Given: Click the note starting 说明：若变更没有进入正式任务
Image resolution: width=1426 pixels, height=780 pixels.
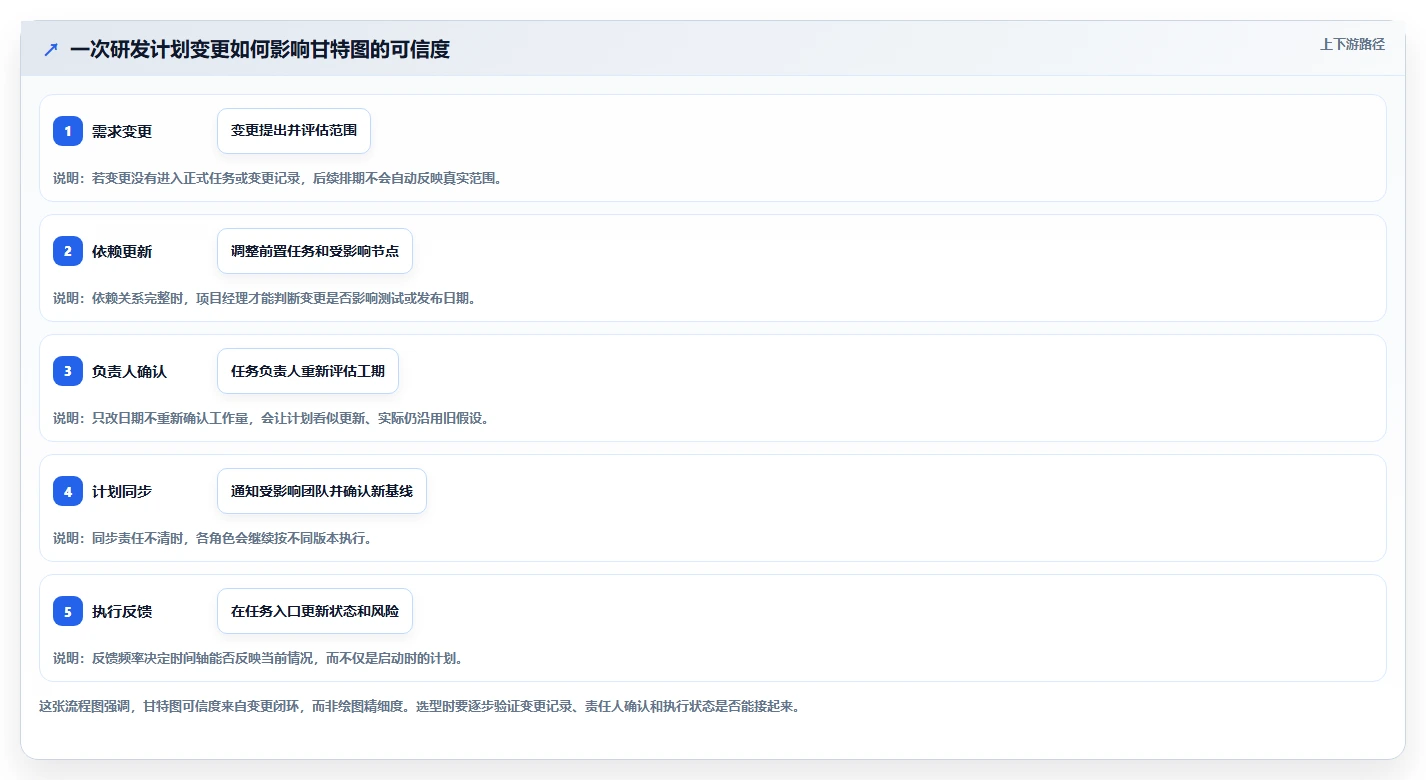Looking at the screenshot, I should (x=277, y=178).
